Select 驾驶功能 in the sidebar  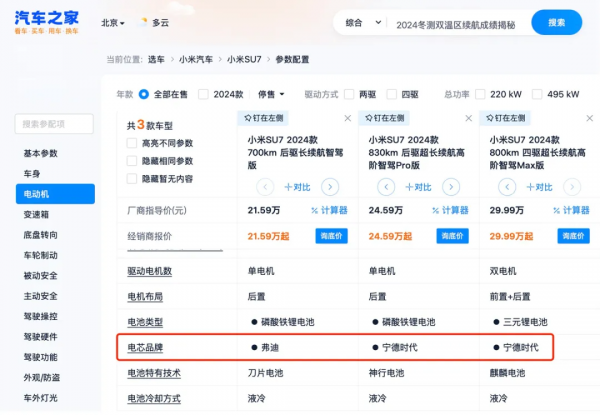[x=41, y=357]
